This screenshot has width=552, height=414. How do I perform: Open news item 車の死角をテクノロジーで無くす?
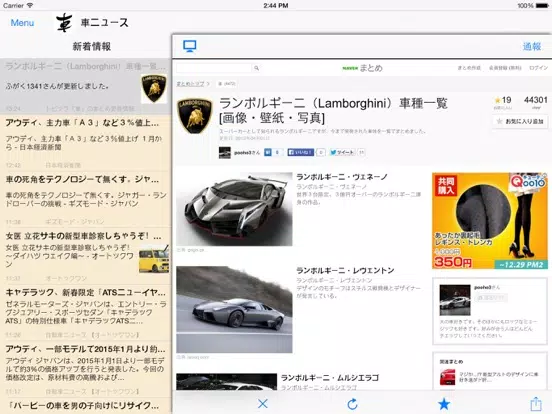(85, 200)
